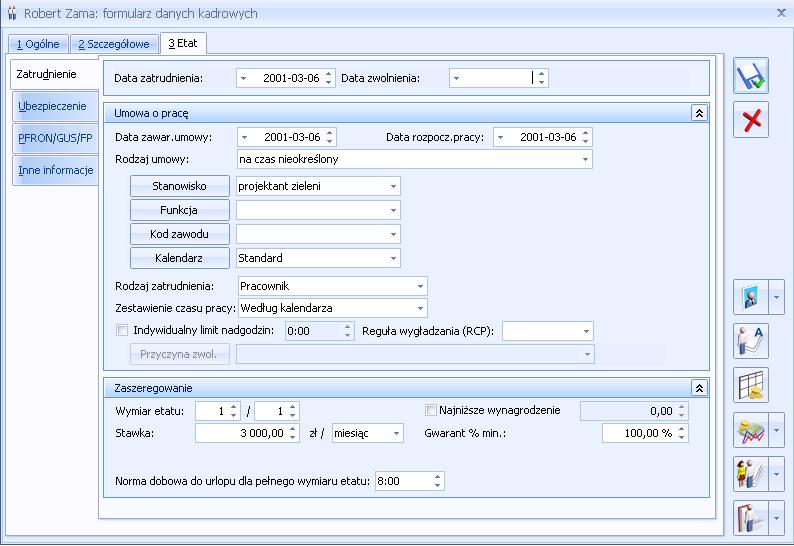Image resolution: width=794 pixels, height=546 pixels.
Task: Click the Stawka spinner arrows
Action: point(293,434)
